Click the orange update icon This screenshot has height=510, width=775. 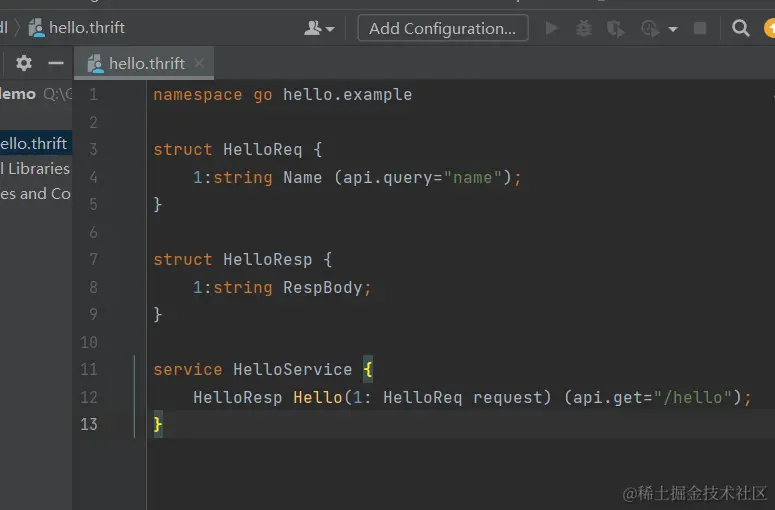point(770,28)
